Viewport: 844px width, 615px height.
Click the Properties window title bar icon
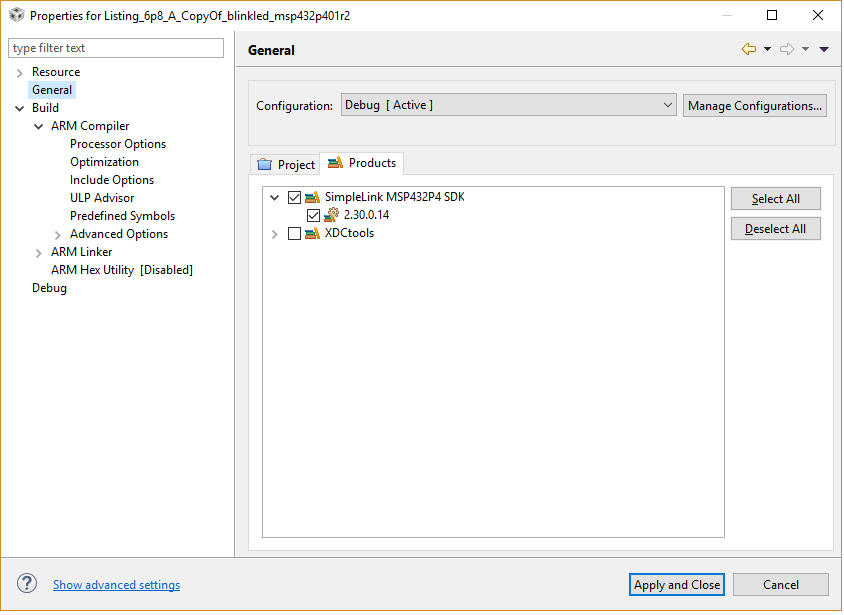pyautogui.click(x=16, y=15)
